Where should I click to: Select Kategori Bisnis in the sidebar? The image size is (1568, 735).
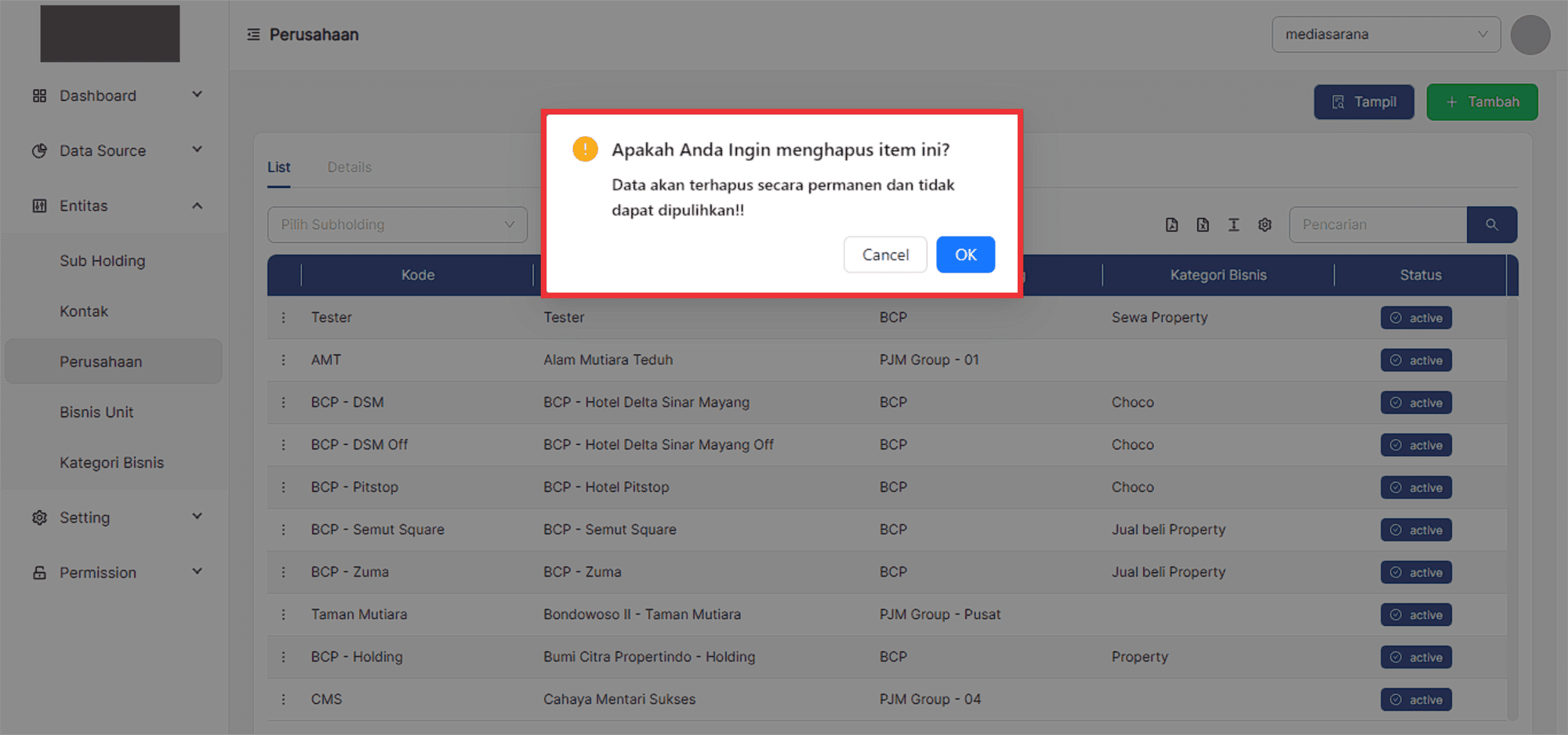(111, 462)
